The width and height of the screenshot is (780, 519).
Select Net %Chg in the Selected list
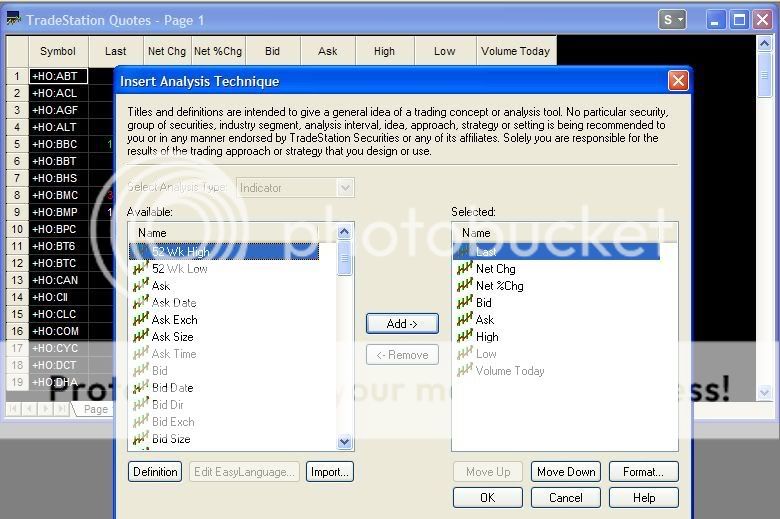499,286
